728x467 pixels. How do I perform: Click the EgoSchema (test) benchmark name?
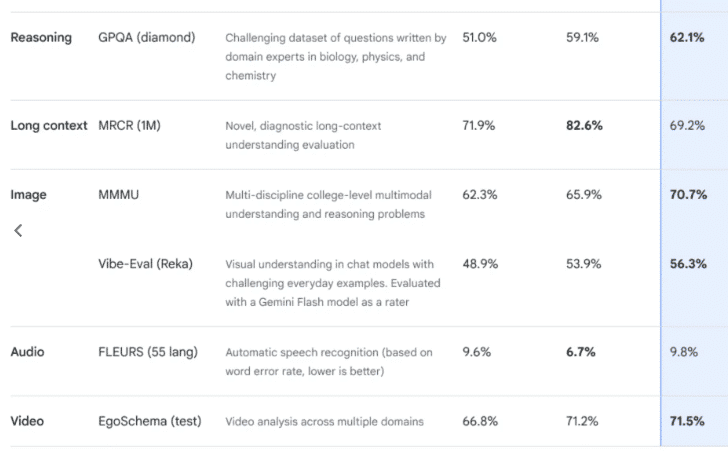point(150,421)
